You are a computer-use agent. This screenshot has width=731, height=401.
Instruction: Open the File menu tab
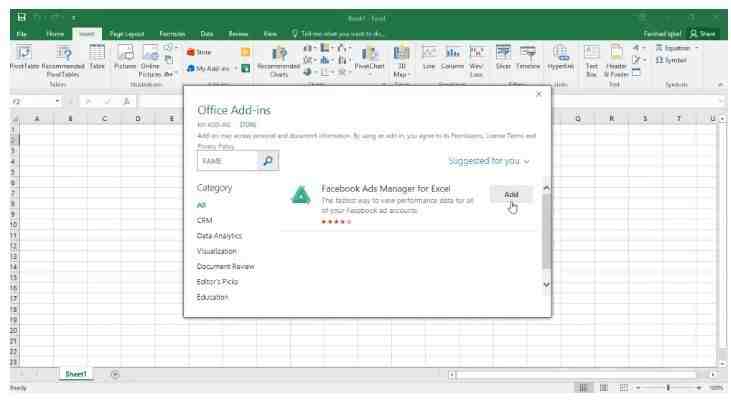21,34
